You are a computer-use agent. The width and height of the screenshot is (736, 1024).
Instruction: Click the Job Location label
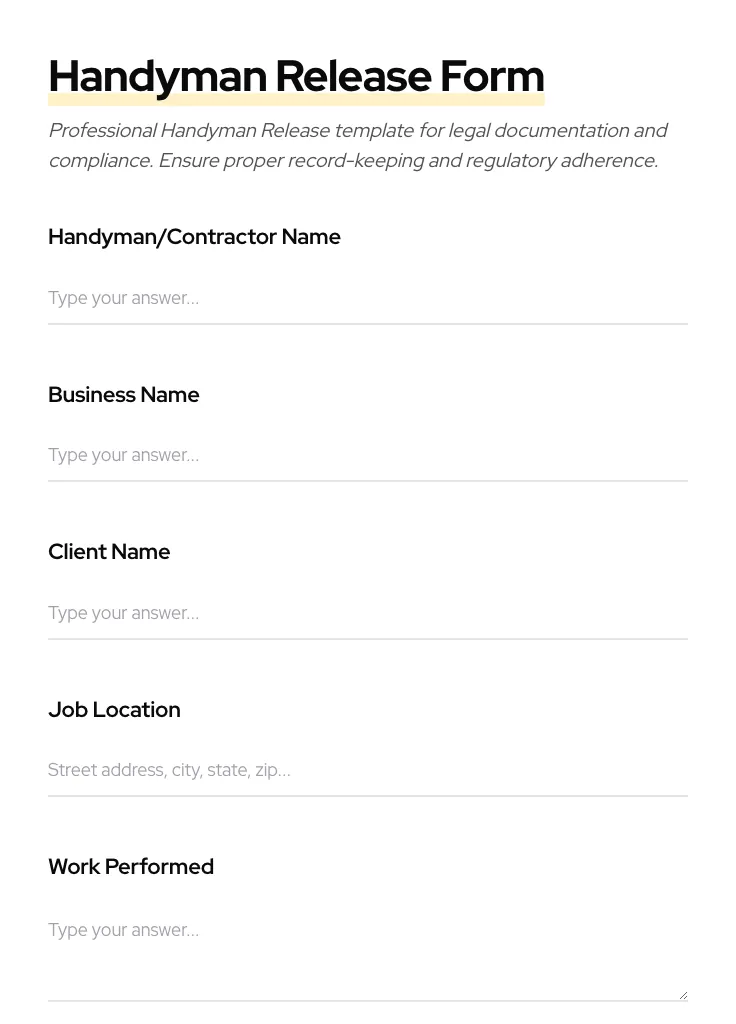[114, 710]
